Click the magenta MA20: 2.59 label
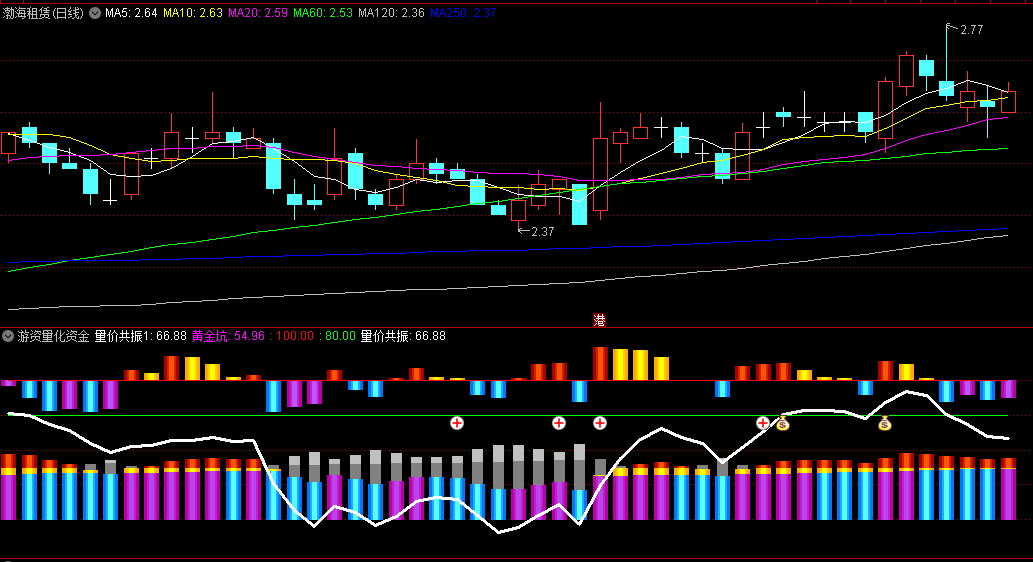The image size is (1033, 562). [x=258, y=13]
